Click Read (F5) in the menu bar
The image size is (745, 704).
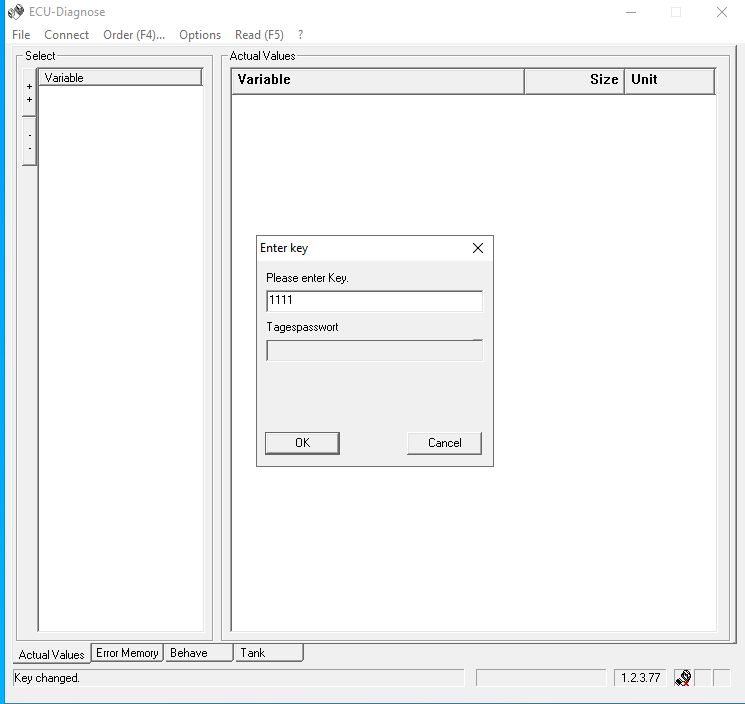pos(259,35)
